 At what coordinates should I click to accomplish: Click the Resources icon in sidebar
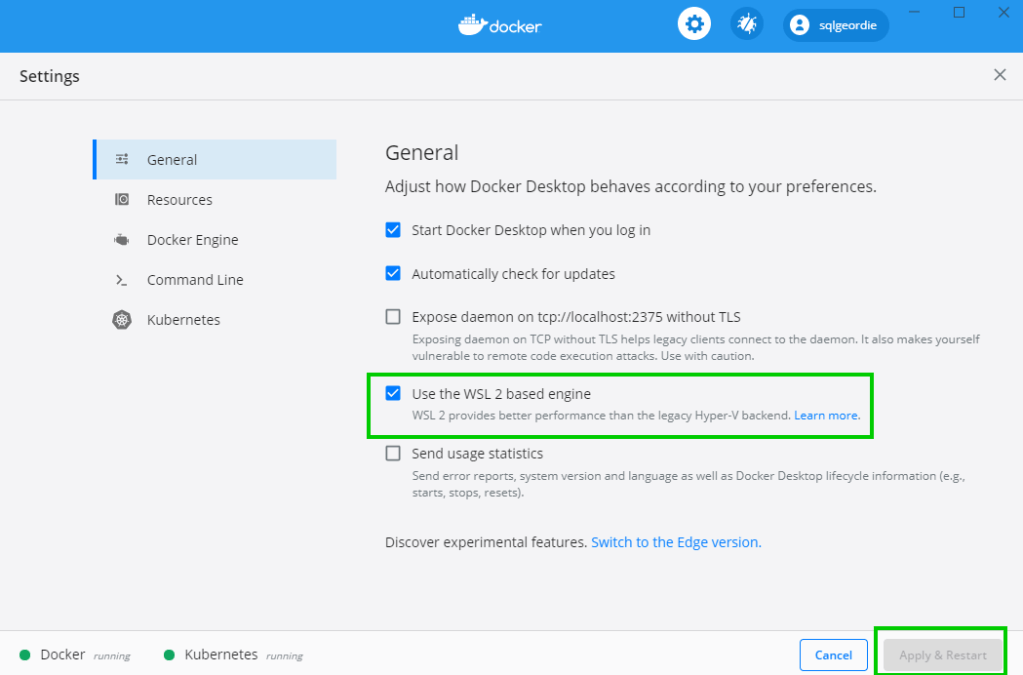pos(122,200)
